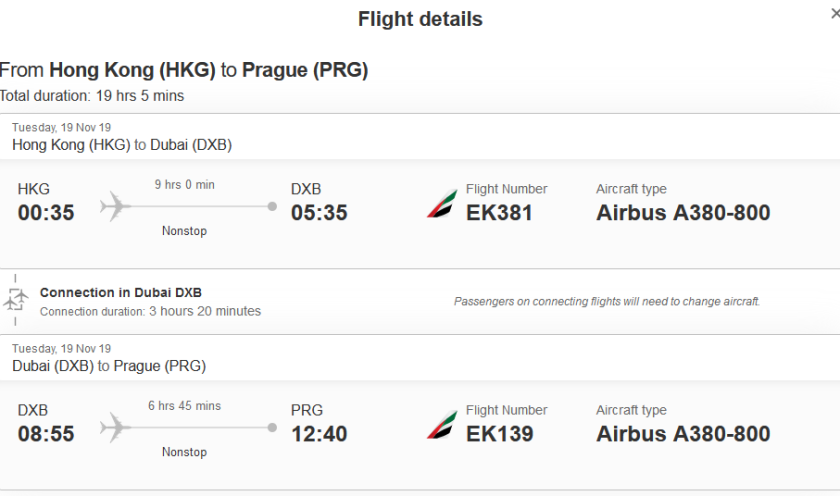The image size is (840, 496).
Task: Click the Hong Kong (HKG) to Dubai (DXB) heading
Action: coord(122,145)
